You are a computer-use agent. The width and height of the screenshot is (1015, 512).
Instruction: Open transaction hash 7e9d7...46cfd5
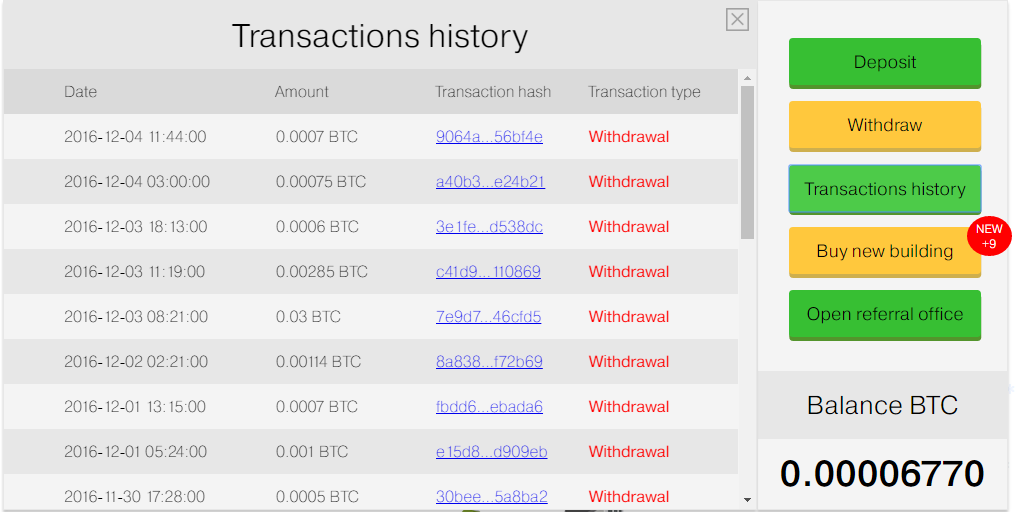pos(489,317)
